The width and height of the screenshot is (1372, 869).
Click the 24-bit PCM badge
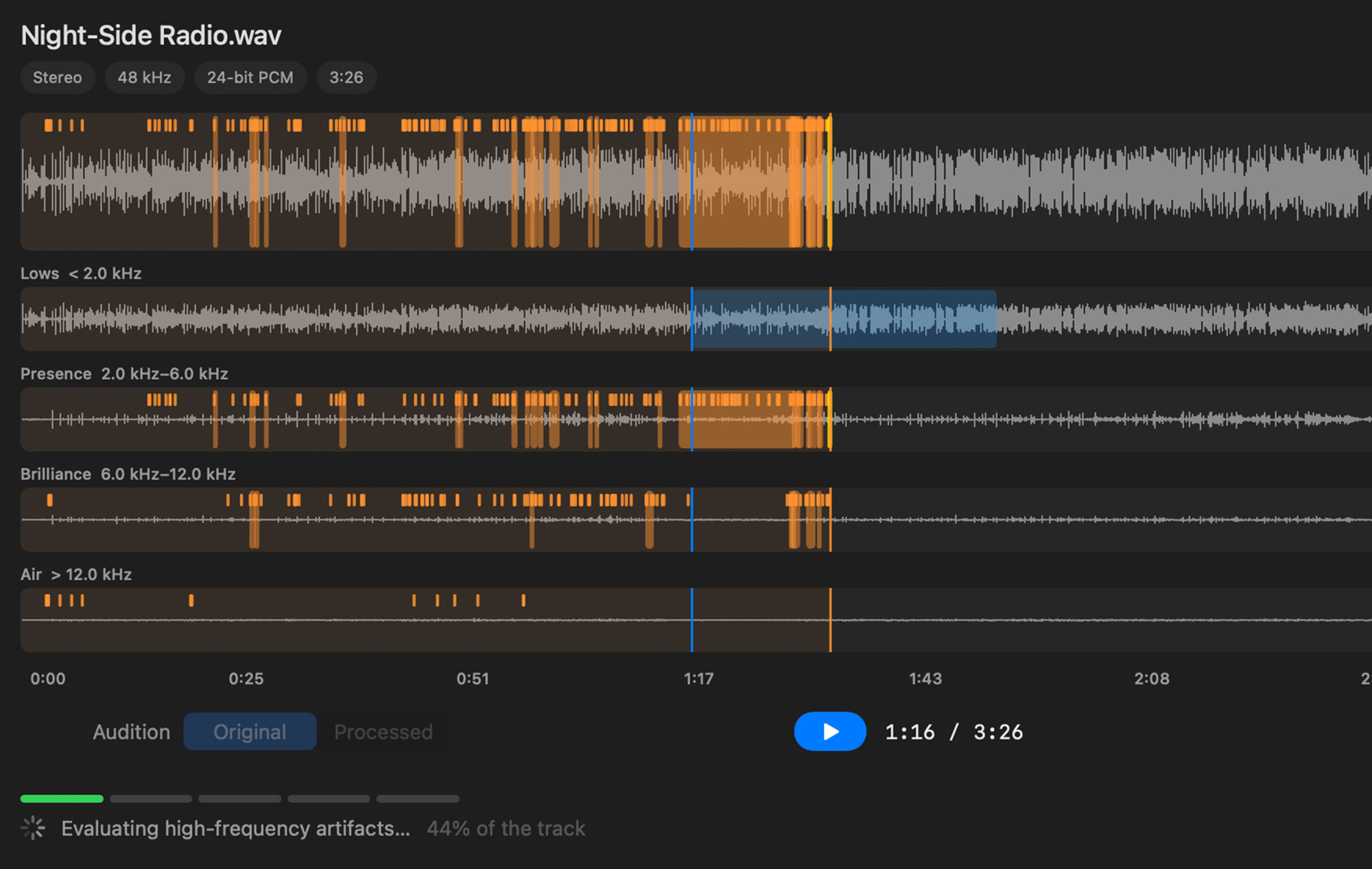pyautogui.click(x=250, y=78)
